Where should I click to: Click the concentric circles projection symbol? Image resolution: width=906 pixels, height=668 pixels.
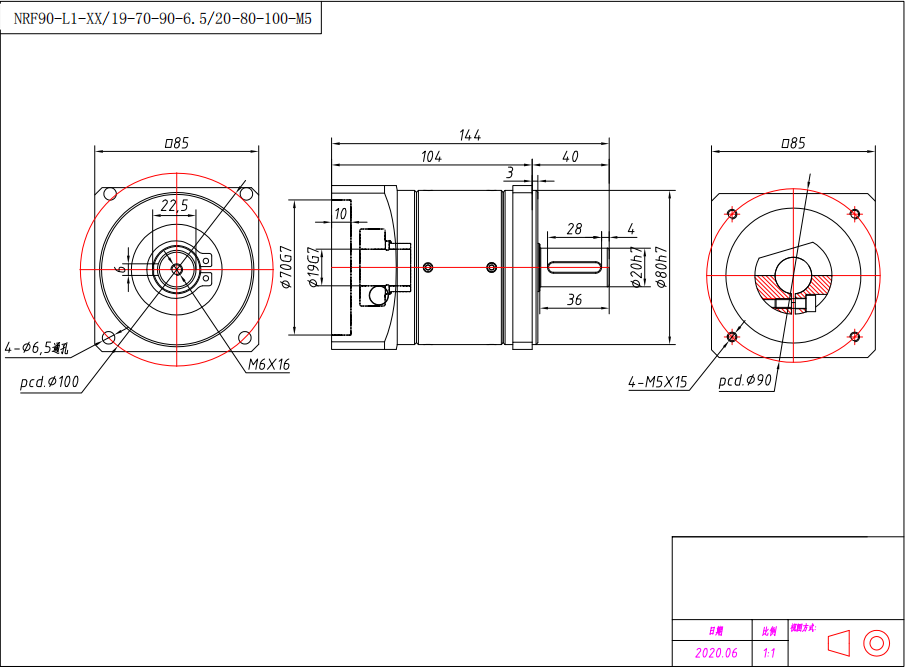pyautogui.click(x=876, y=641)
